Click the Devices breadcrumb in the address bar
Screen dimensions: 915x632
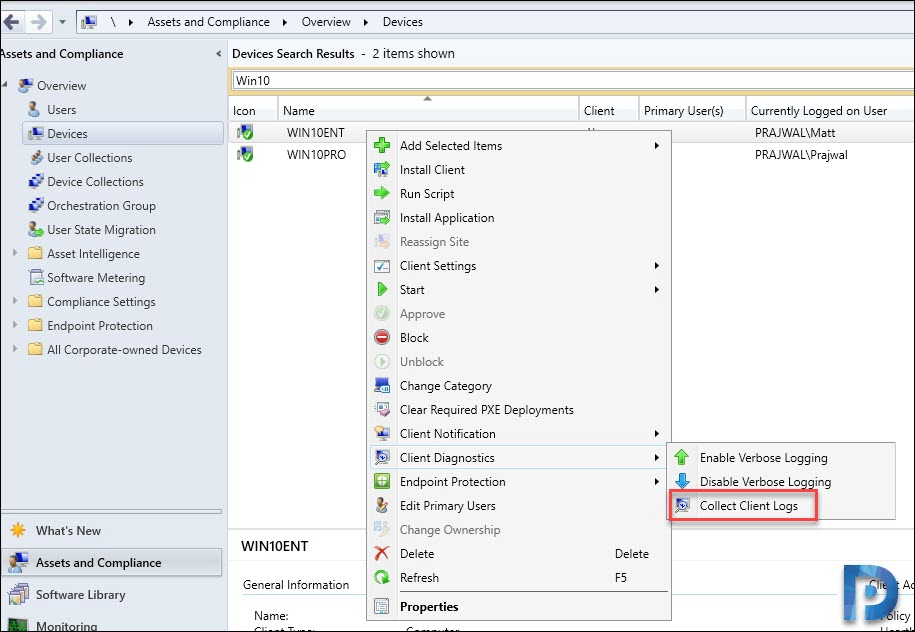pos(403,22)
